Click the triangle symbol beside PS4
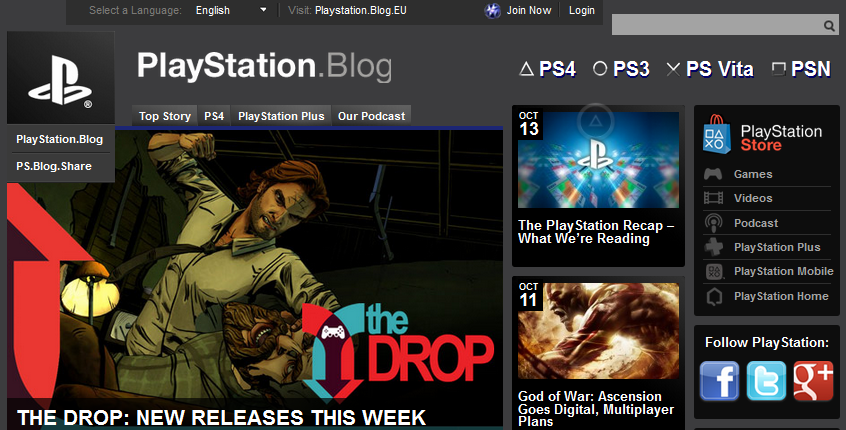This screenshot has height=430, width=846. (x=526, y=69)
